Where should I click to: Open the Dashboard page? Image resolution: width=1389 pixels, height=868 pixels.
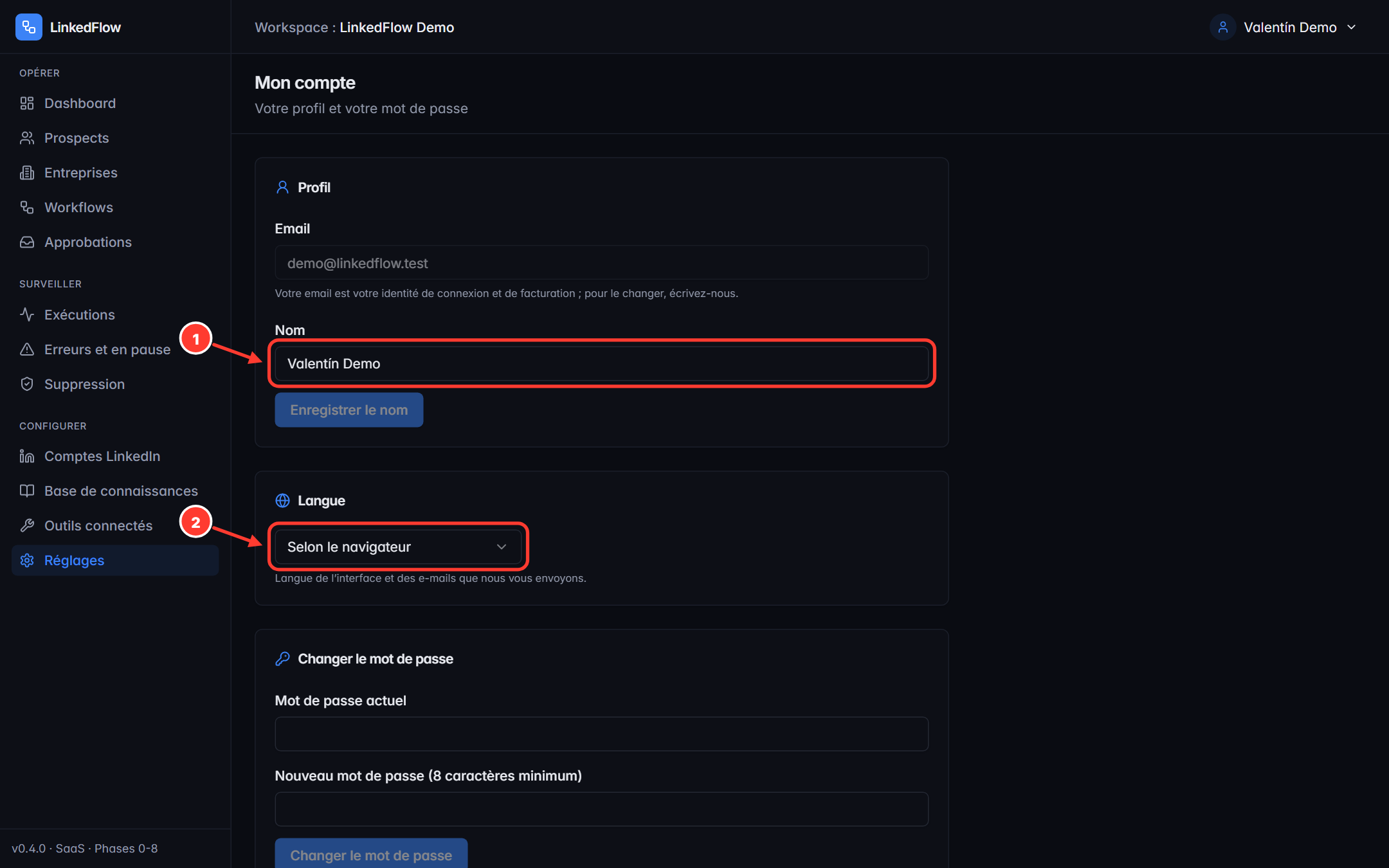[115, 104]
